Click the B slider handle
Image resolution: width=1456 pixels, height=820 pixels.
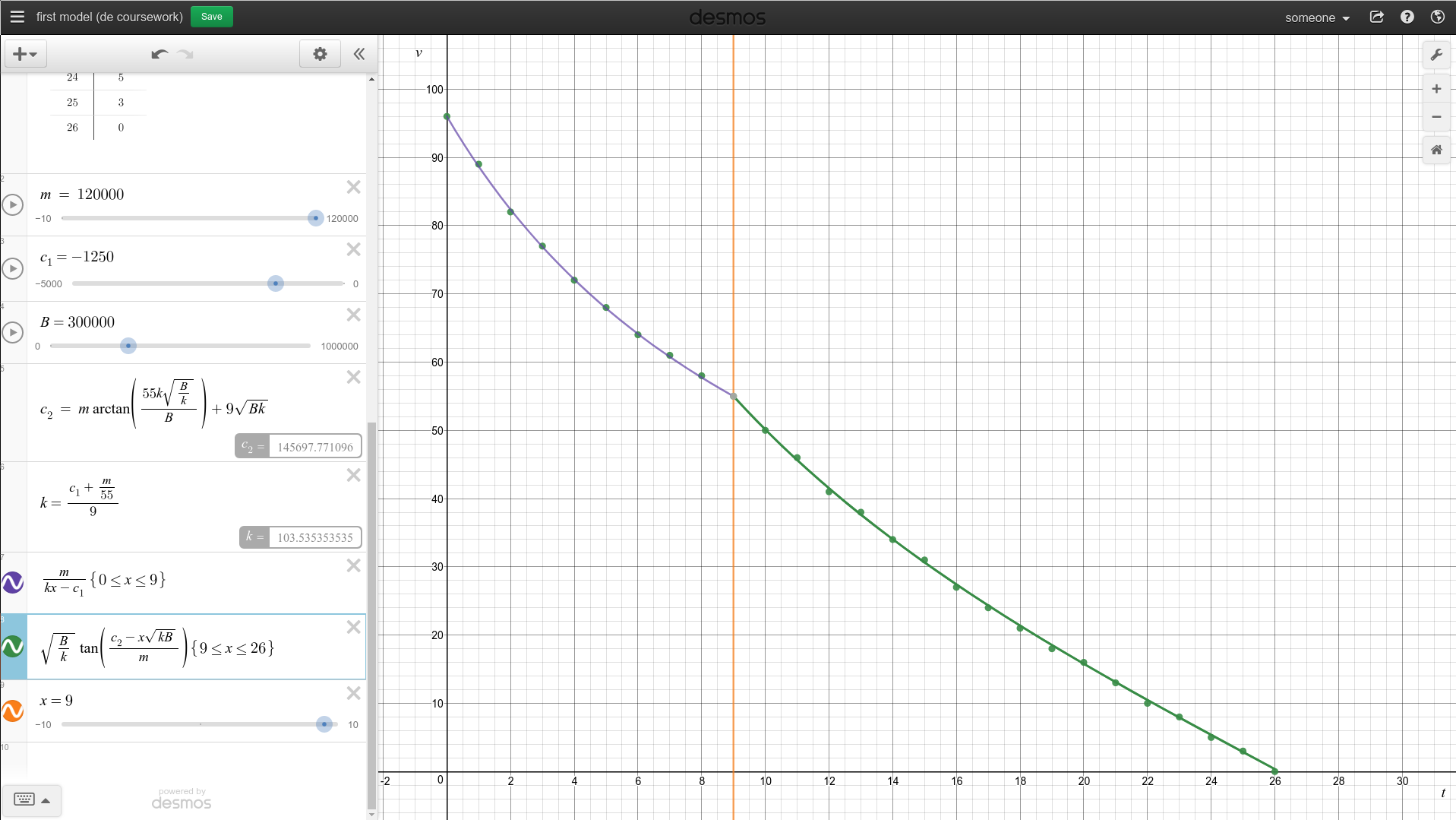128,346
